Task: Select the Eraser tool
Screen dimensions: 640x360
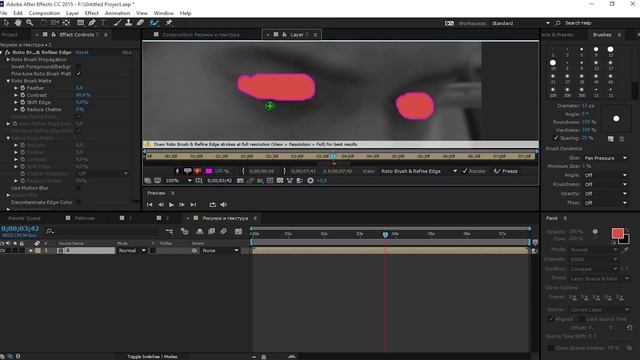Action: coord(140,23)
